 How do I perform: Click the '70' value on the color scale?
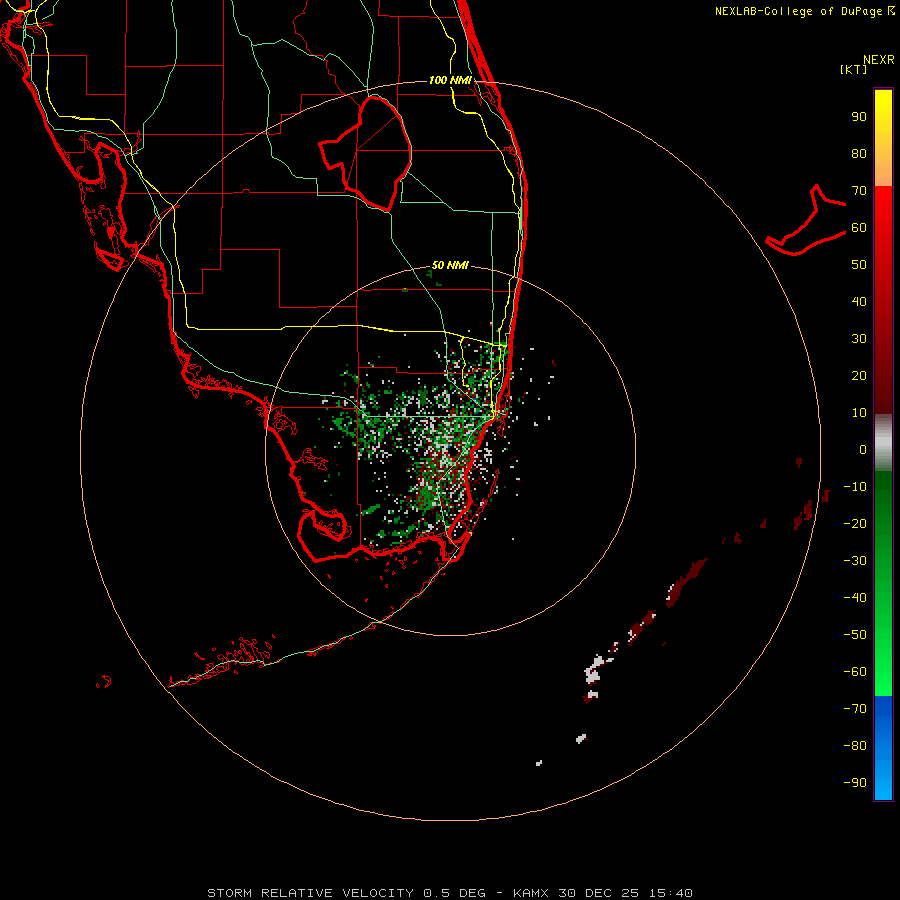pyautogui.click(x=859, y=191)
